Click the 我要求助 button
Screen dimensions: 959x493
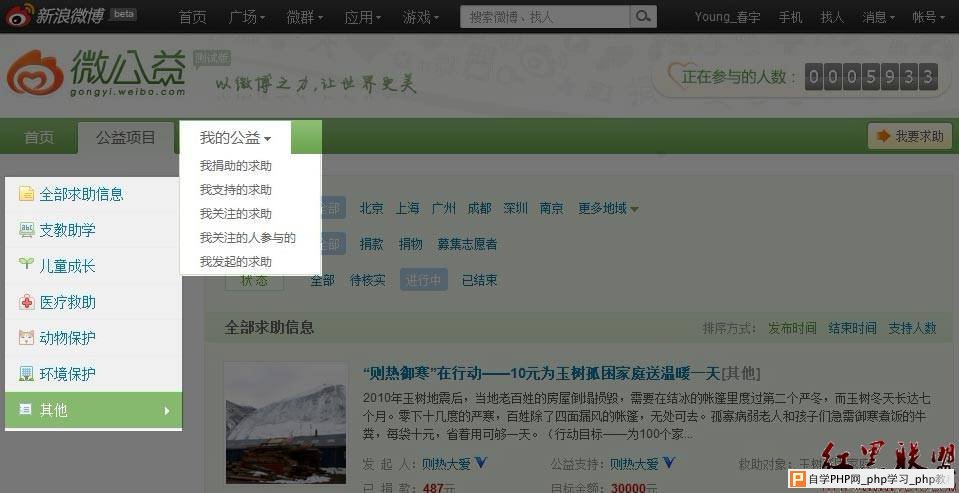tap(910, 136)
